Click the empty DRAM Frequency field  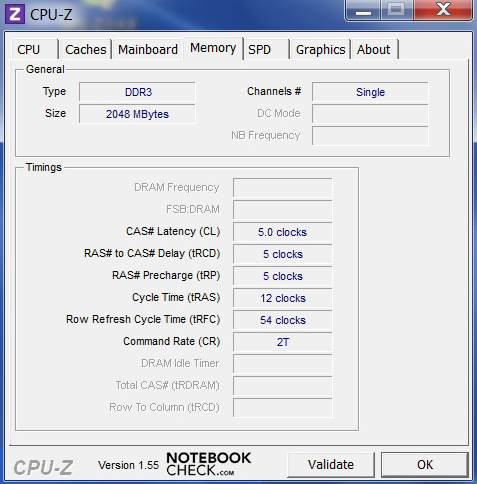click(x=283, y=188)
